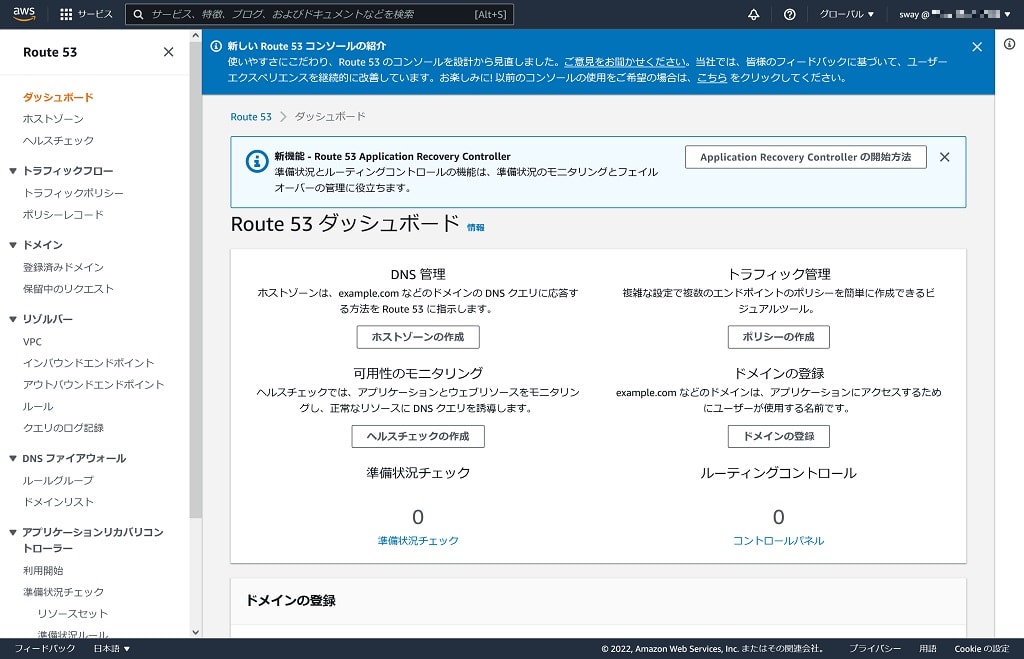This screenshot has height=659, width=1024.
Task: Collapse the リゾルバー section
Action: coord(12,319)
